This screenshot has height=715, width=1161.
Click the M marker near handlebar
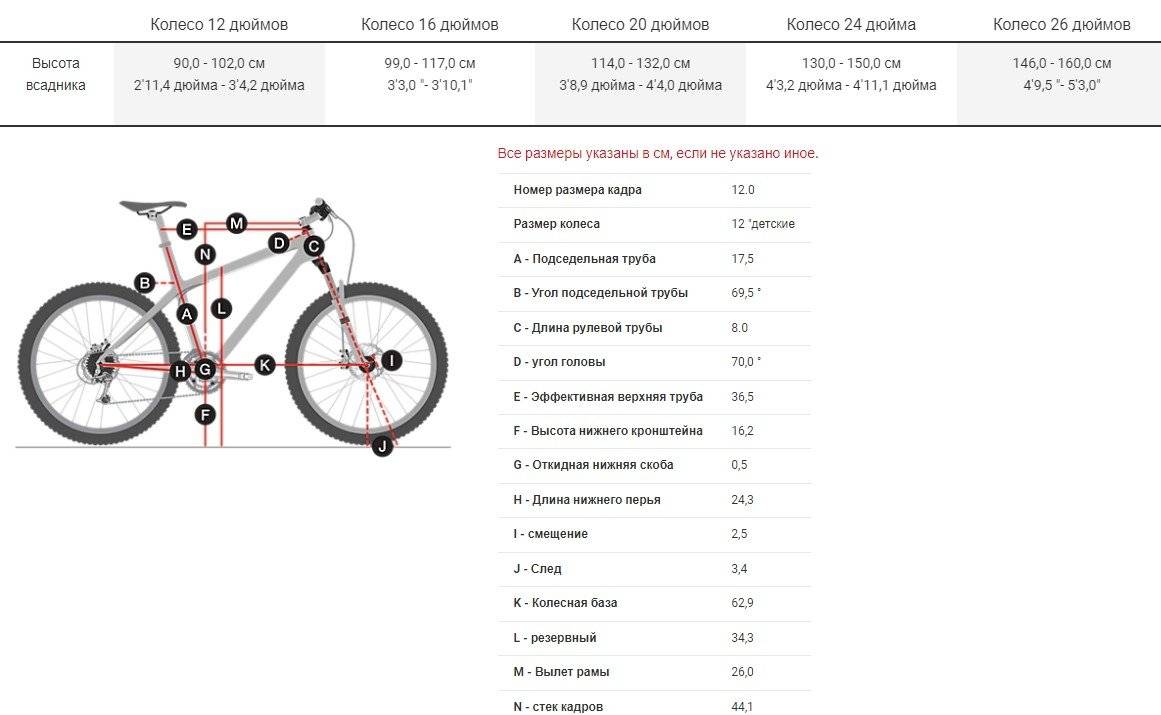pyautogui.click(x=236, y=223)
